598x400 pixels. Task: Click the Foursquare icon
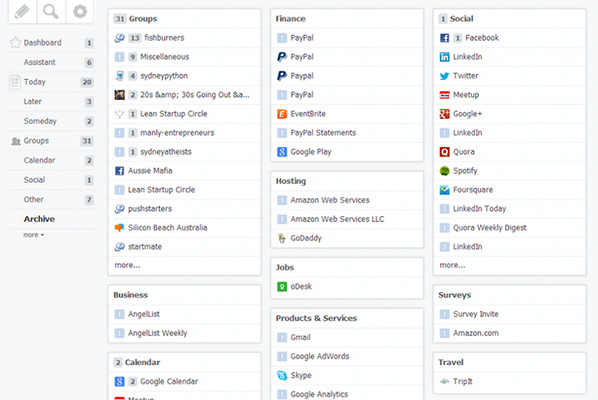pyautogui.click(x=444, y=190)
